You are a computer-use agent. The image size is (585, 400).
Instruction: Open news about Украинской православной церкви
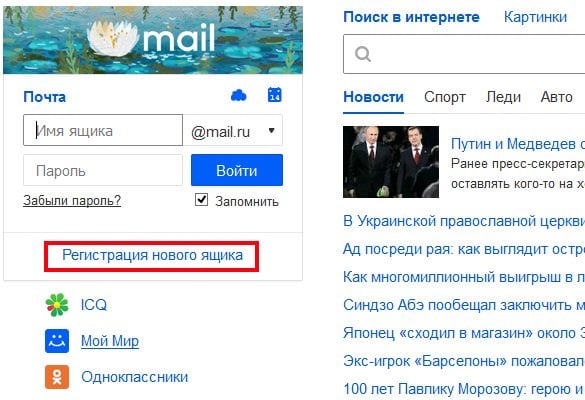(464, 221)
